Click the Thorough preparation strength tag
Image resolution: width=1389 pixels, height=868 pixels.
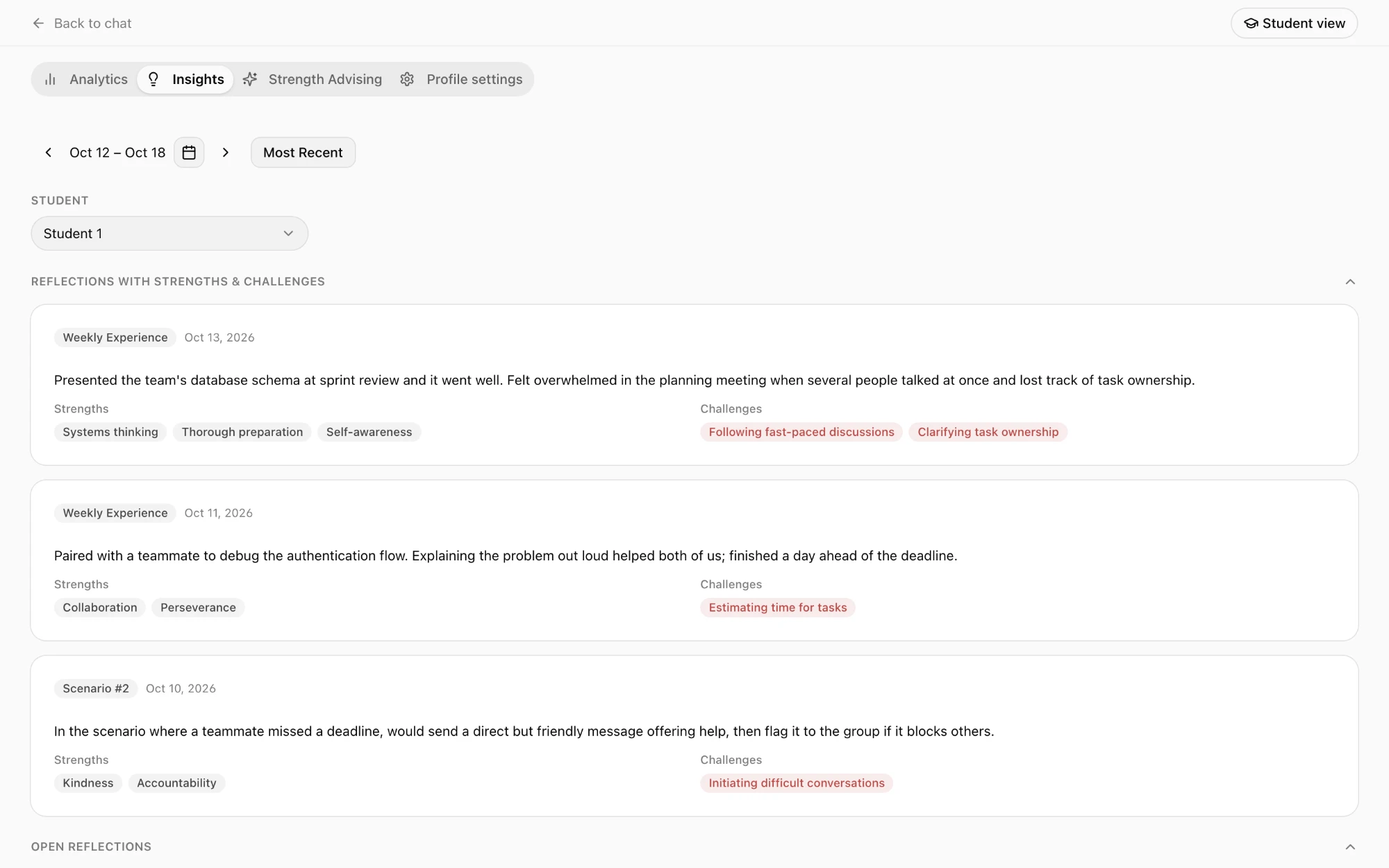coord(242,432)
